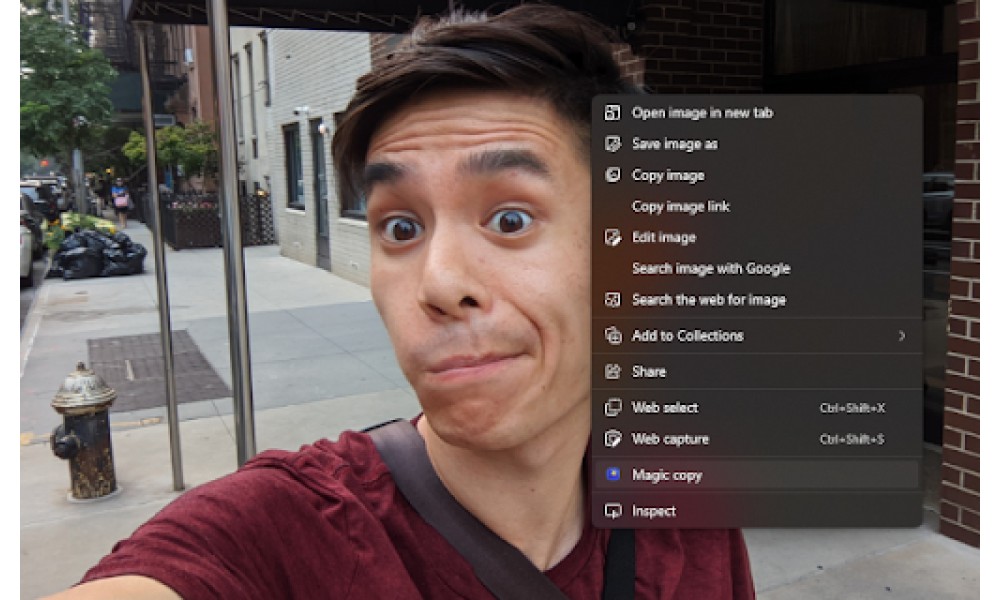The image size is (1000, 600).
Task: Click the Add to Collections icon
Action: [612, 335]
